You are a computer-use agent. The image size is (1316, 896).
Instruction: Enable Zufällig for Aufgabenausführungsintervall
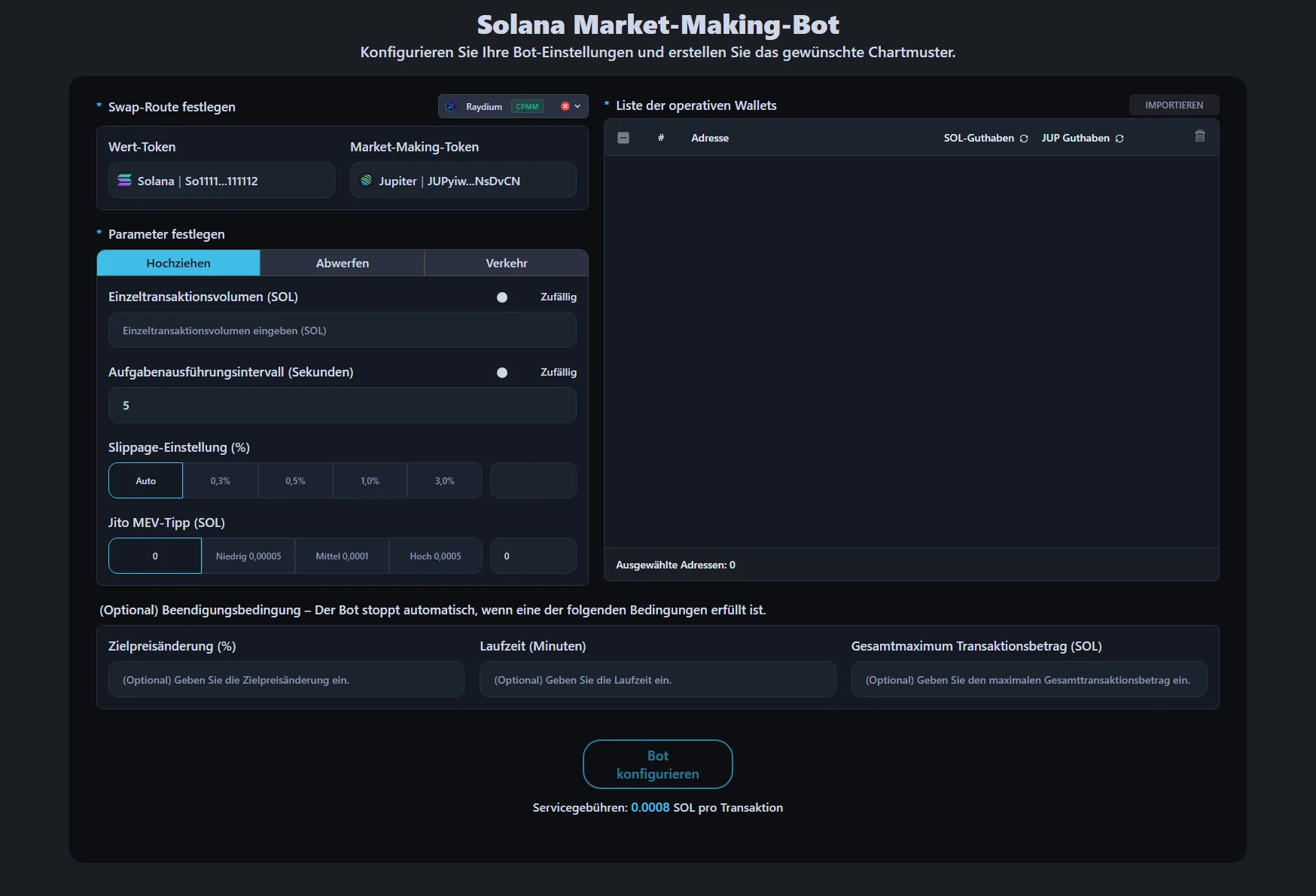(502, 373)
